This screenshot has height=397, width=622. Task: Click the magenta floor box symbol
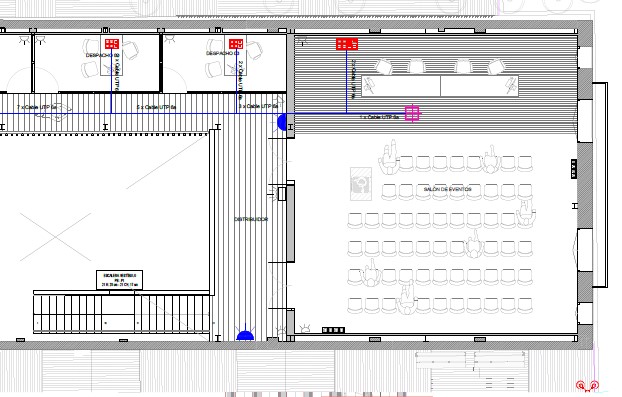(412, 113)
